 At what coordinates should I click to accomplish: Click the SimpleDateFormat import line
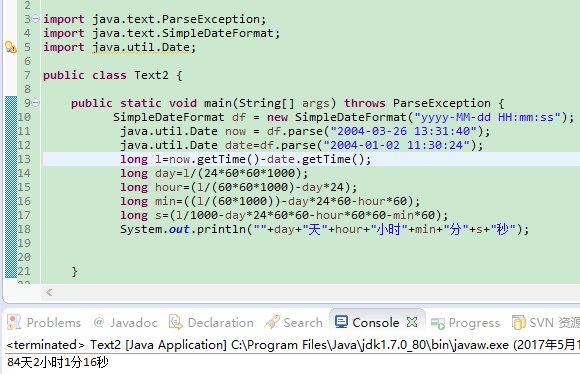click(162, 33)
